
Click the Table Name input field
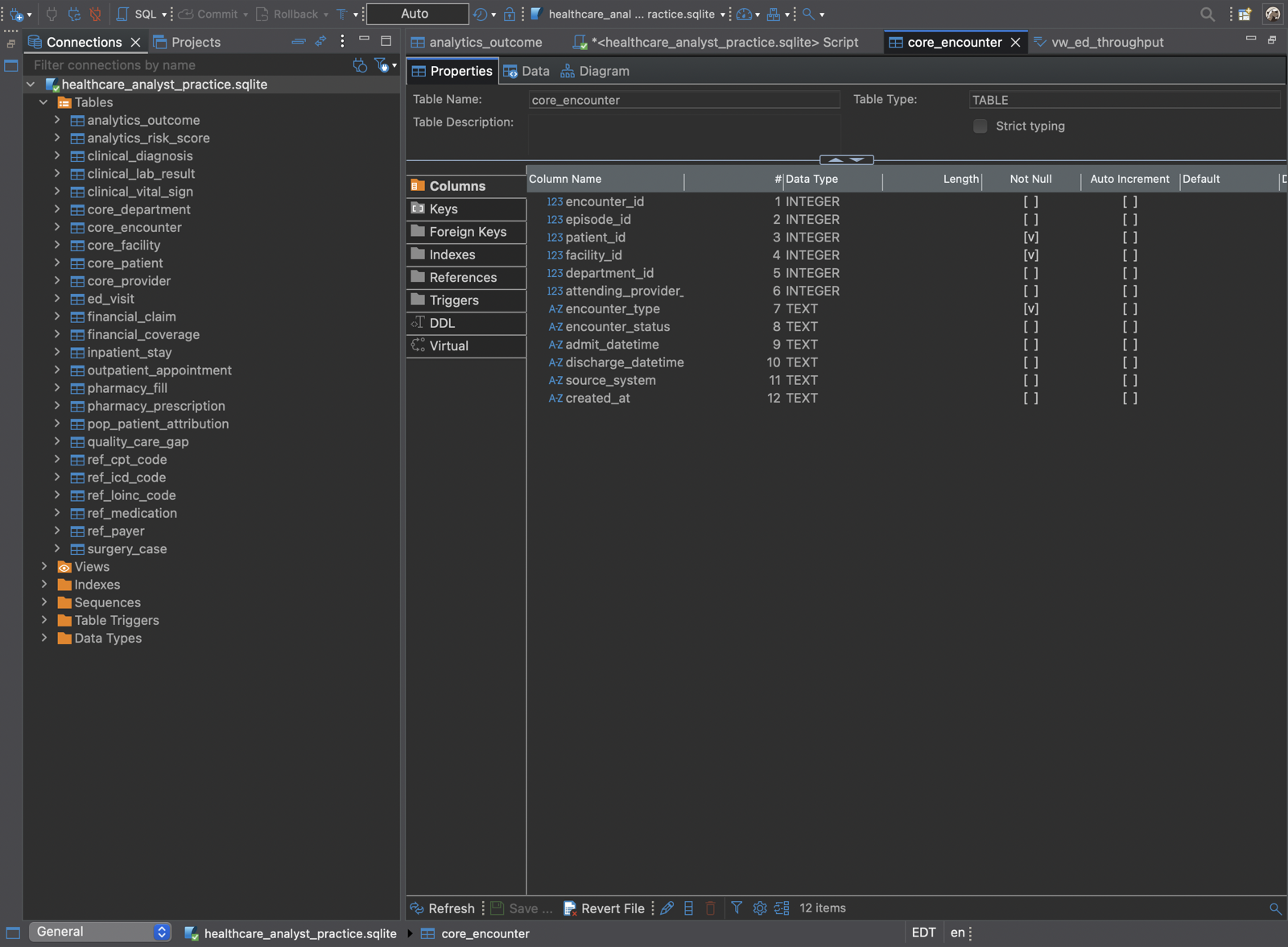683,100
